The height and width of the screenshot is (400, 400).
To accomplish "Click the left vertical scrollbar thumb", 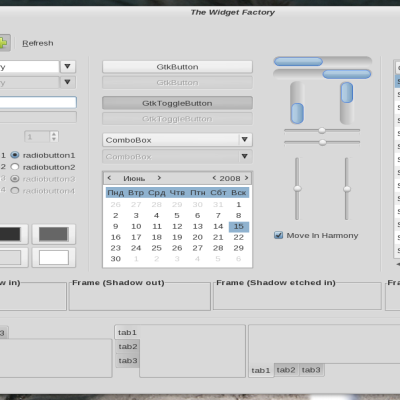I will click(x=297, y=113).
